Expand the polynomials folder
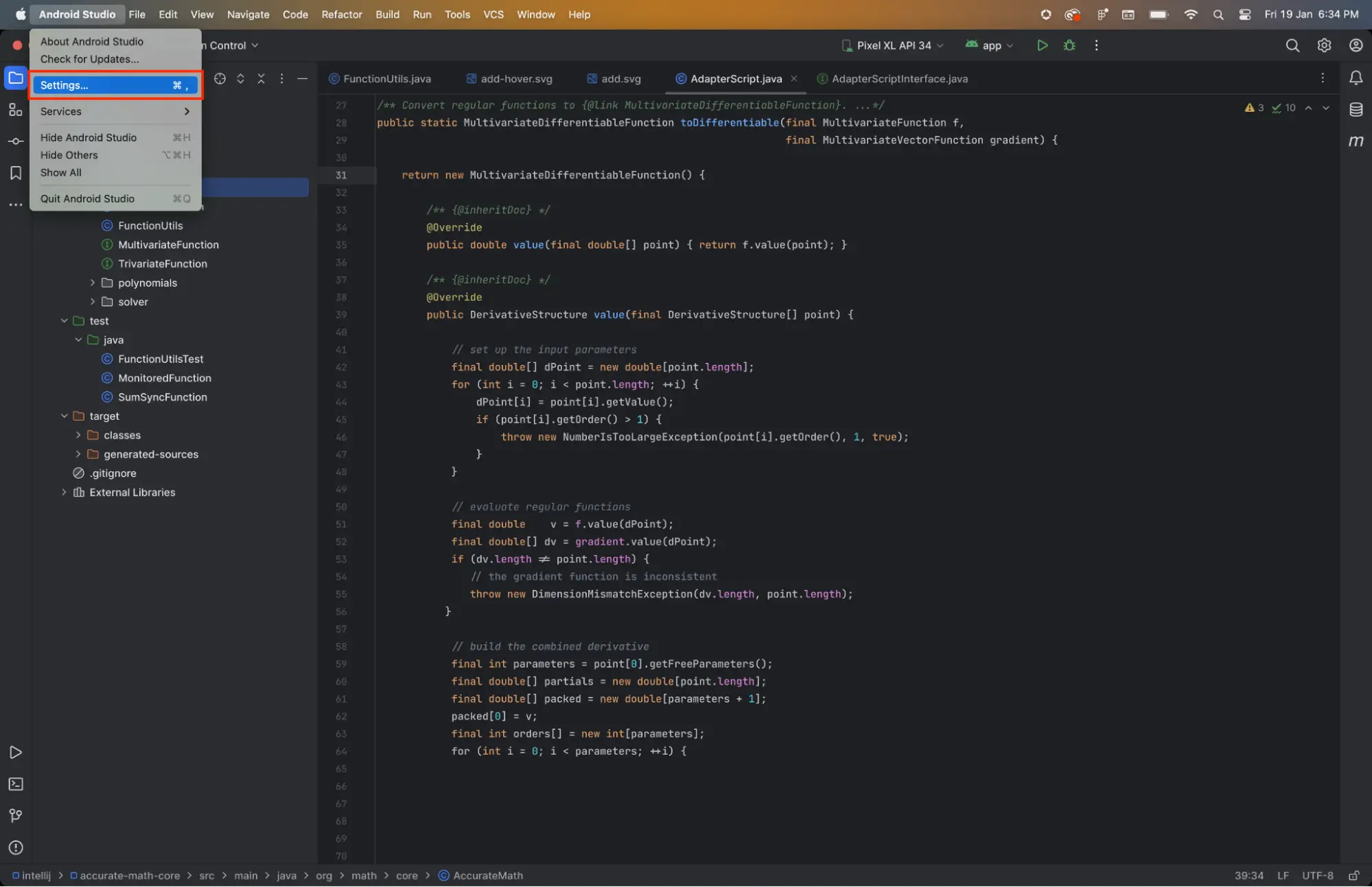This screenshot has height=887, width=1372. coord(93,283)
